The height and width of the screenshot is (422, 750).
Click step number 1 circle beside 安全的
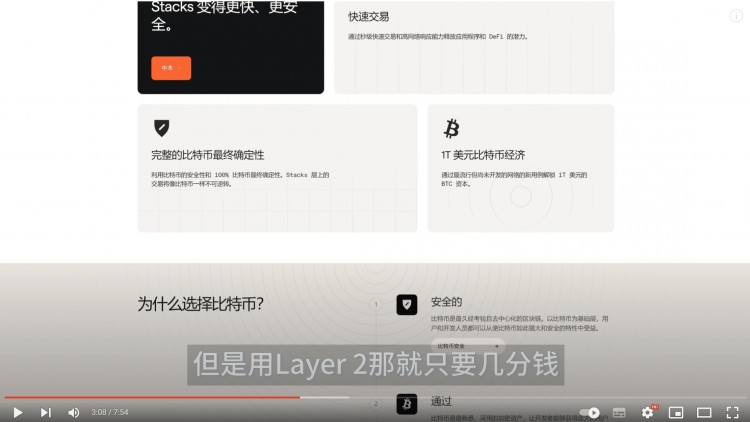coord(376,304)
